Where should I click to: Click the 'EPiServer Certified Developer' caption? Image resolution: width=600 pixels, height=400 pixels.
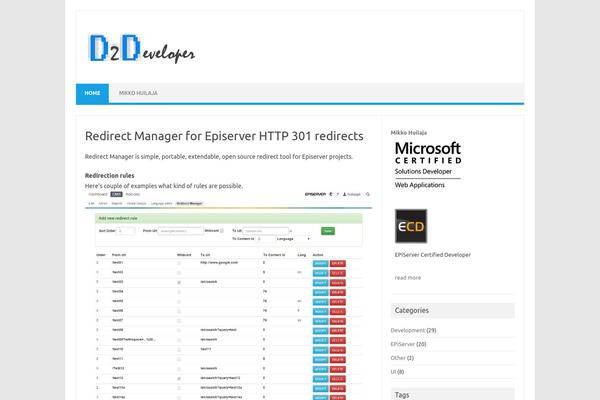pyautogui.click(x=433, y=255)
